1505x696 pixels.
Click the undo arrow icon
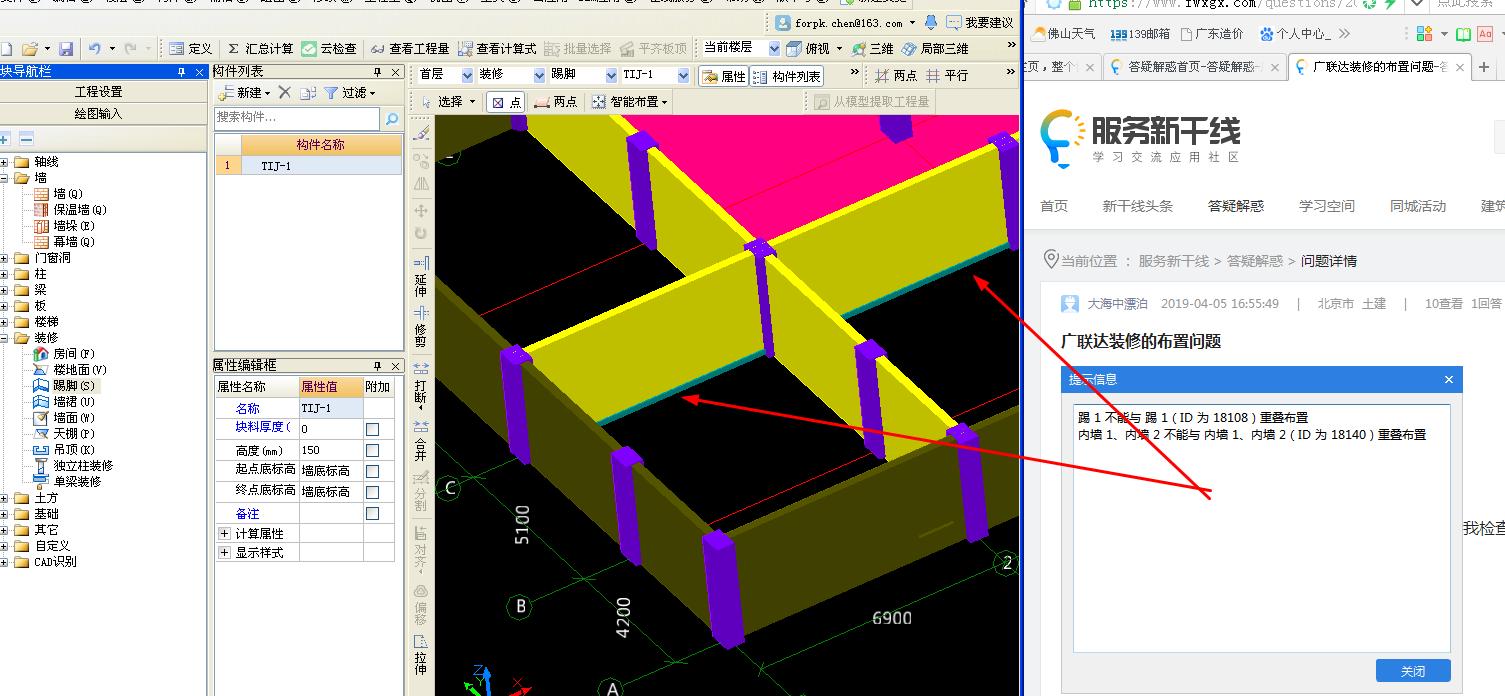[x=94, y=48]
